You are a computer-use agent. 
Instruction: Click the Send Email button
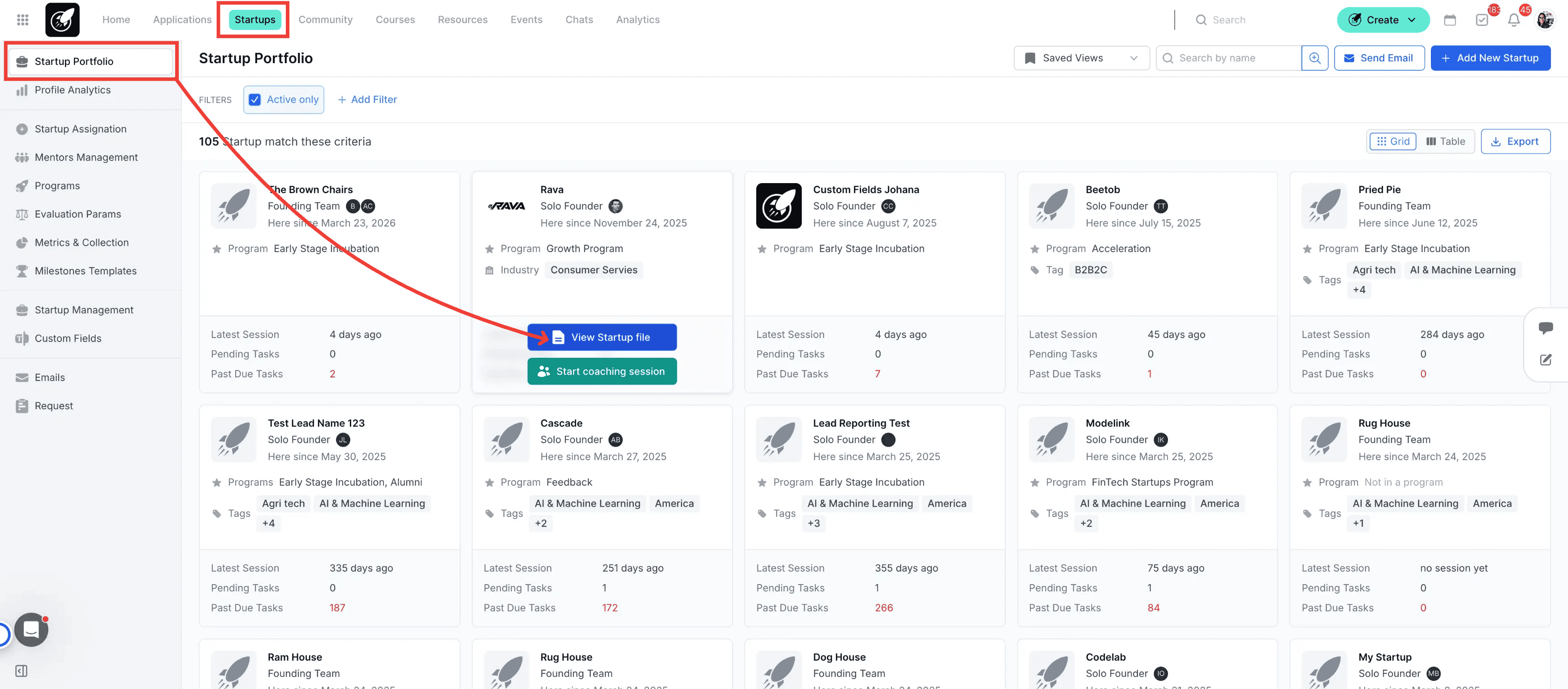(1378, 58)
